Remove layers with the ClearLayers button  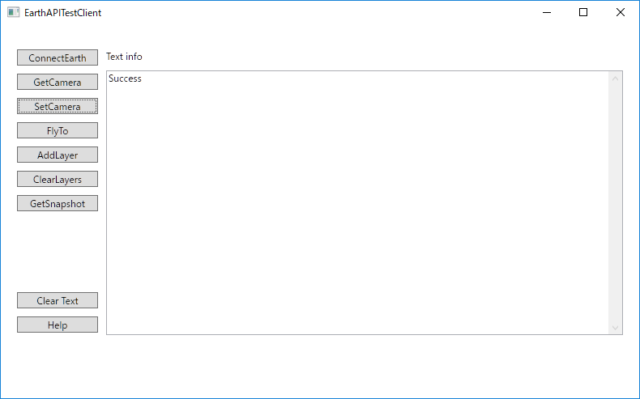click(57, 179)
